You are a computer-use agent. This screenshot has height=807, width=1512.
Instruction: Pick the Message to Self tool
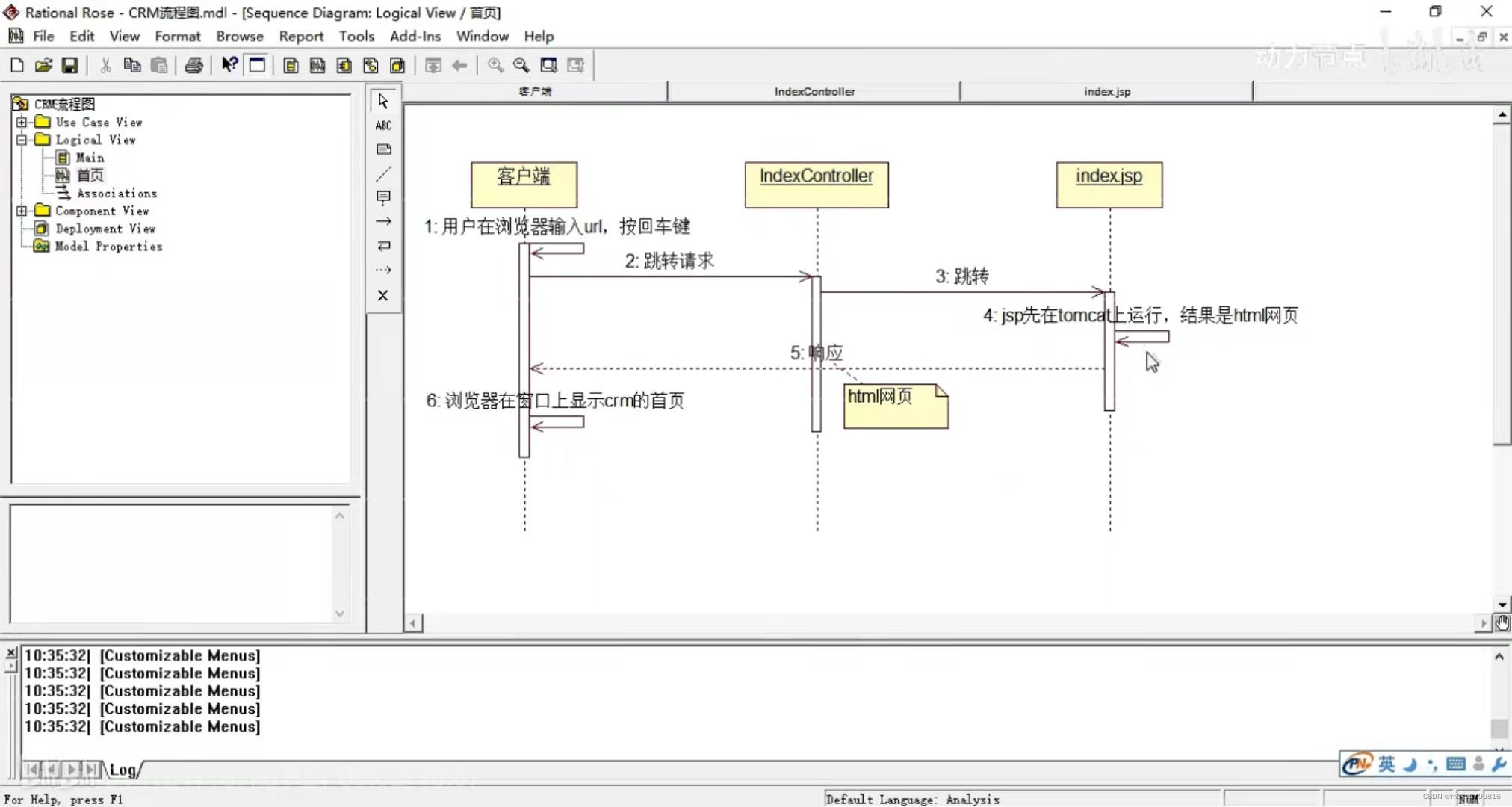383,246
